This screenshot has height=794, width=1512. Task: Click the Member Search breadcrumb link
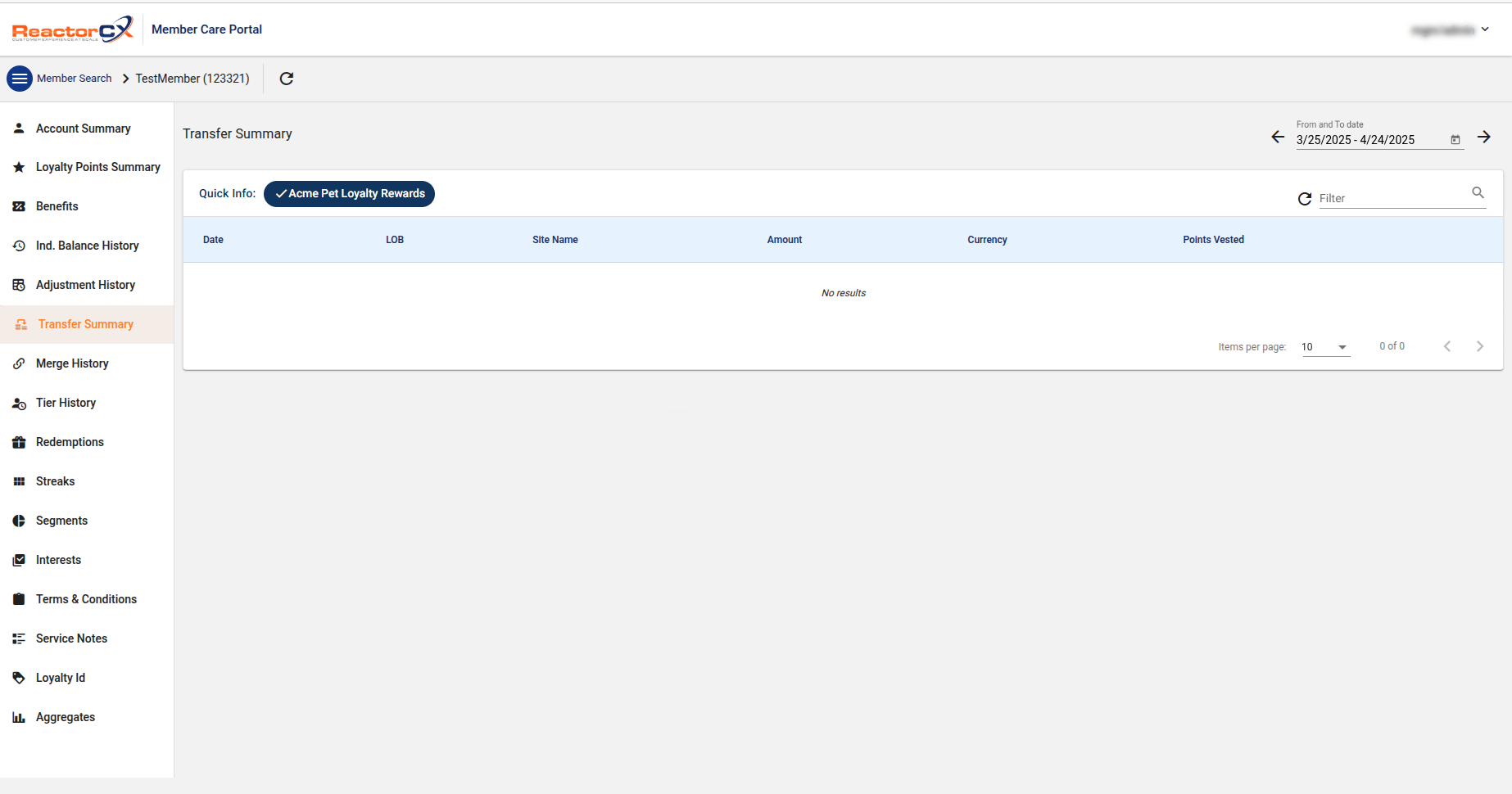click(74, 79)
